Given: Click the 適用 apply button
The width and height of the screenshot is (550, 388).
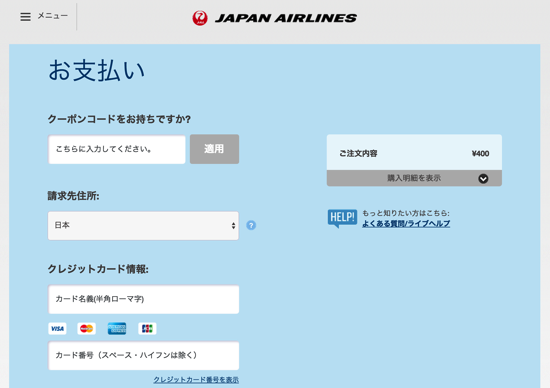Looking at the screenshot, I should [214, 149].
